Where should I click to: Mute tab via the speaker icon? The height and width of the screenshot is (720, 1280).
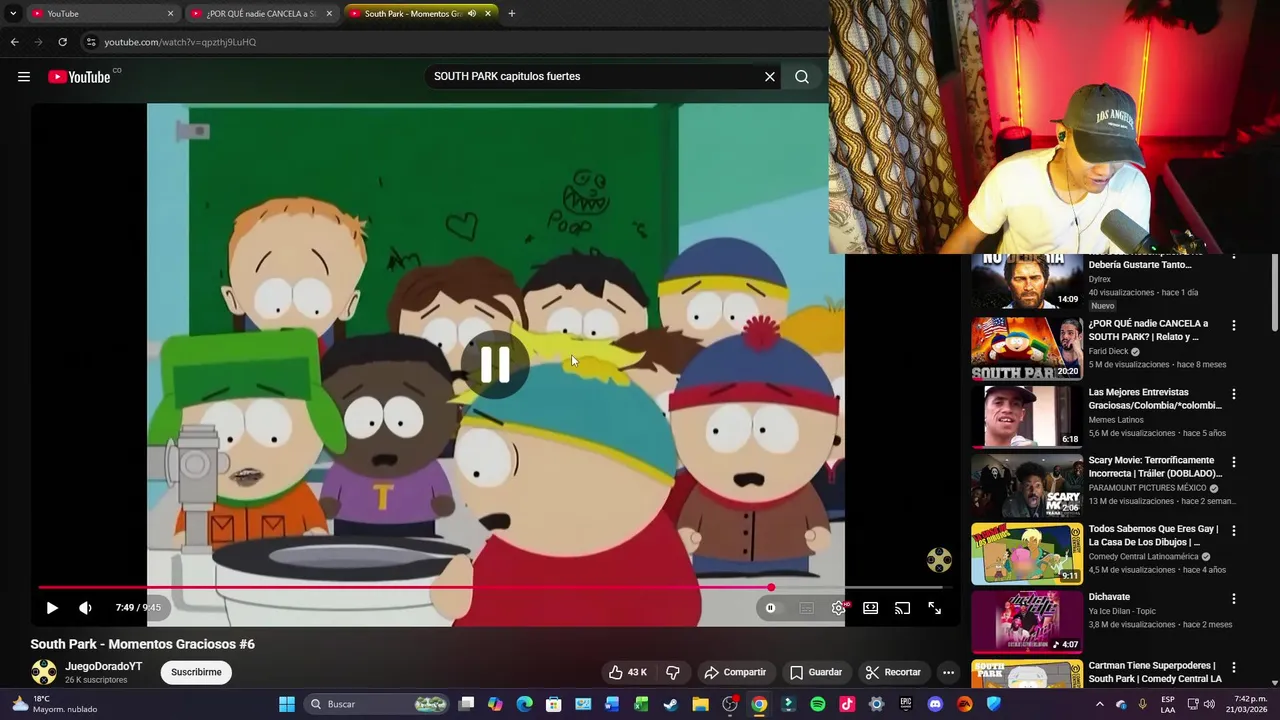pyautogui.click(x=472, y=14)
